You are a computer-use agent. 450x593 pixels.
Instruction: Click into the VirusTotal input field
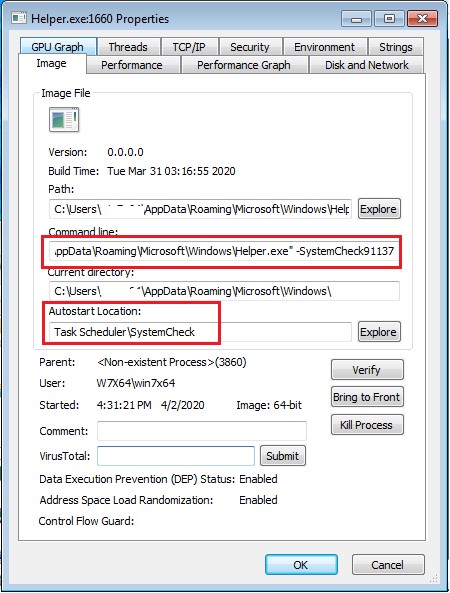coord(176,456)
